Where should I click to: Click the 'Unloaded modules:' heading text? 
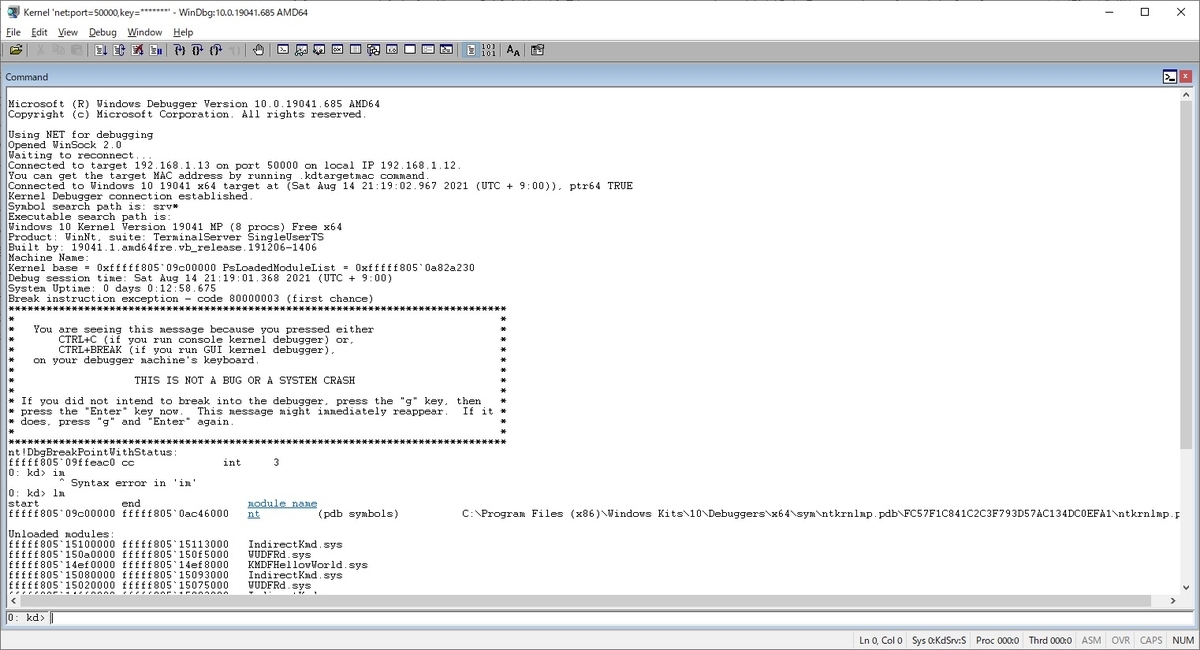pyautogui.click(x=61, y=534)
